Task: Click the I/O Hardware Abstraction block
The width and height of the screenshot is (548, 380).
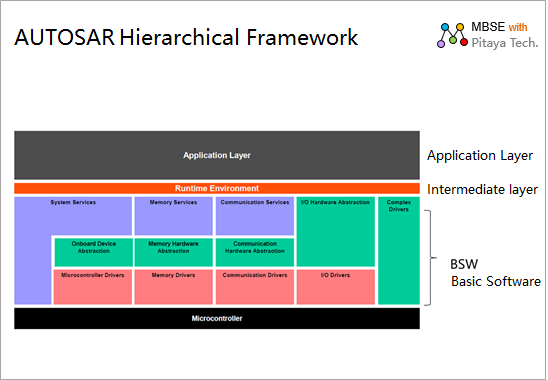Action: [x=336, y=231]
